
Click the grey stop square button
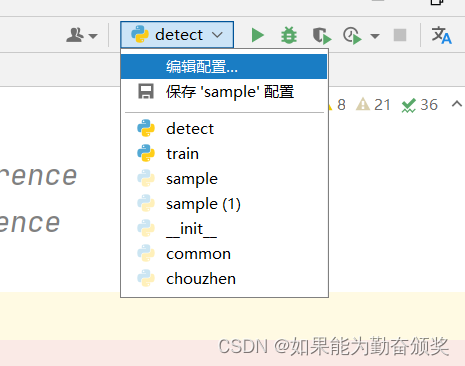coord(400,35)
